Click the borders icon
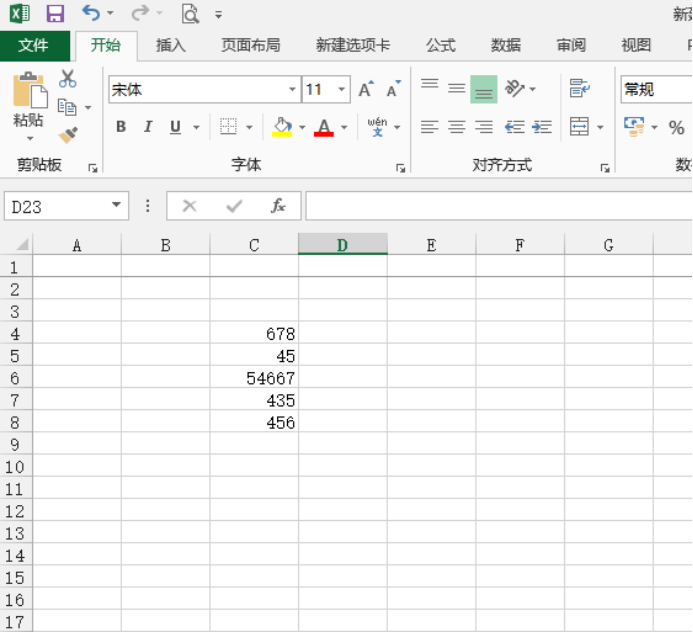The height and width of the screenshot is (632, 693). (x=228, y=127)
